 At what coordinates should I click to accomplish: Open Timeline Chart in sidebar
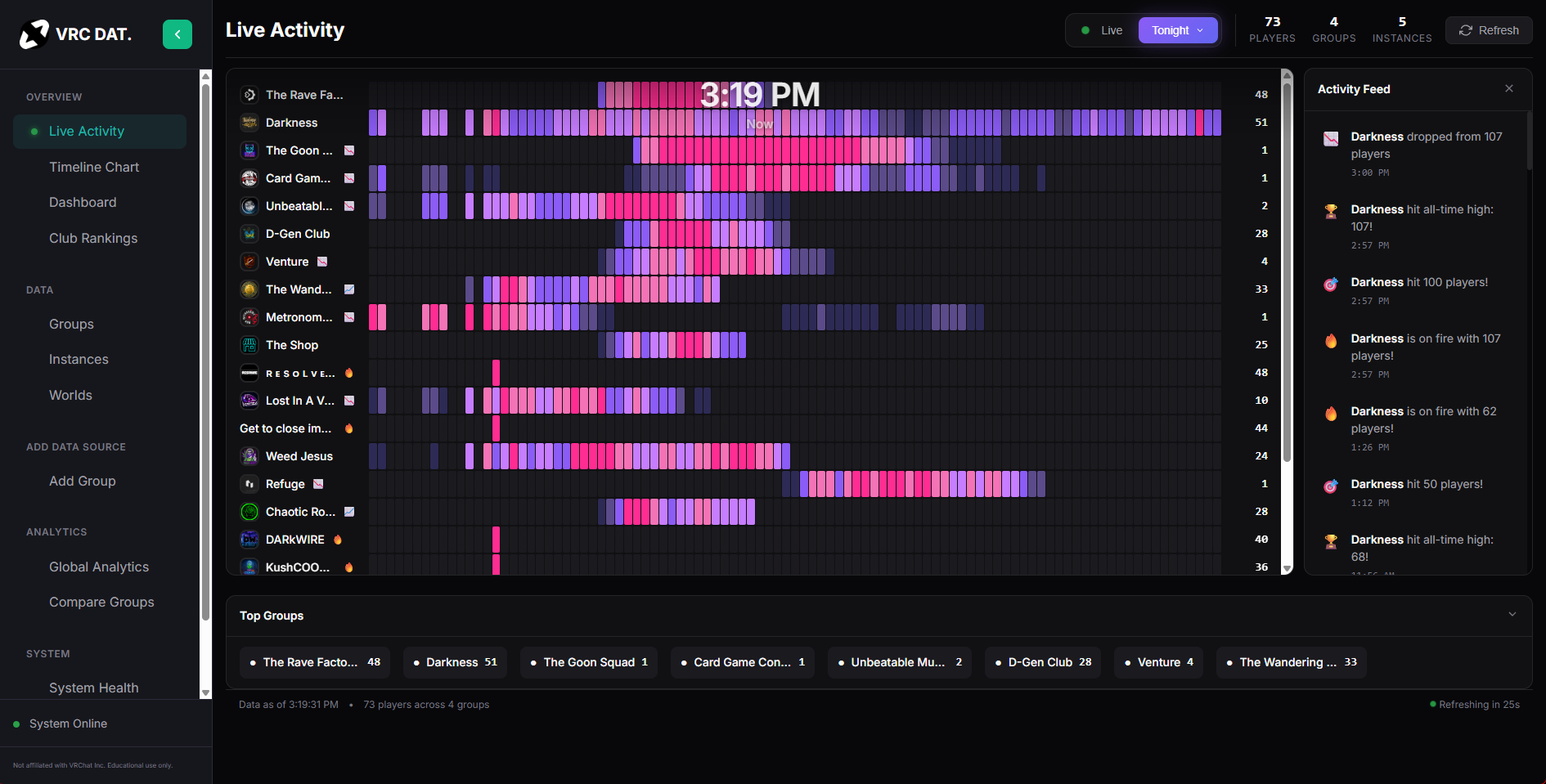click(94, 167)
